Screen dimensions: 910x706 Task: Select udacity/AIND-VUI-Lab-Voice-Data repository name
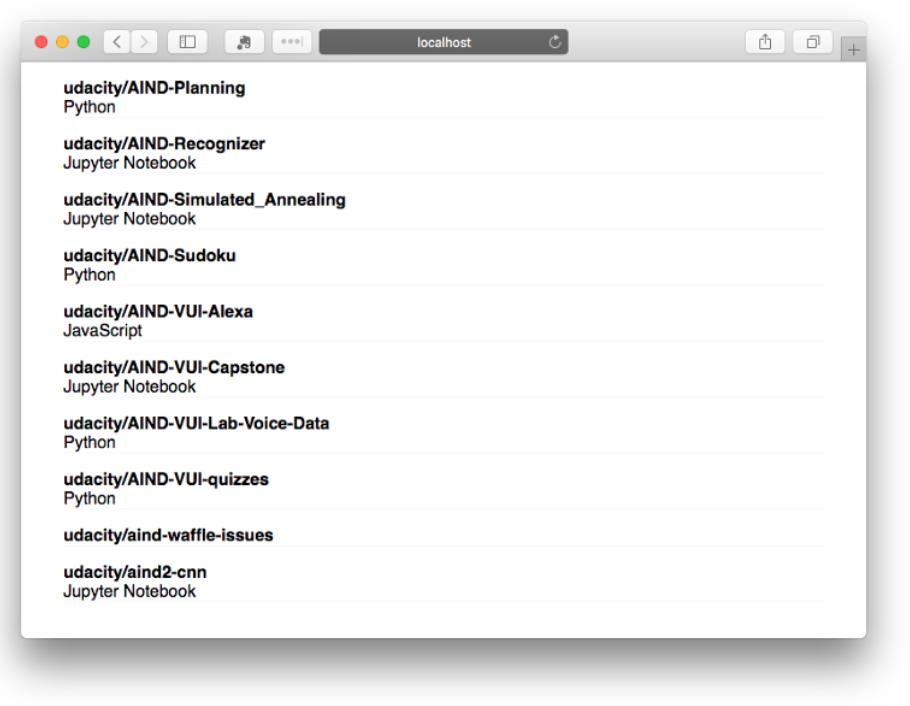click(196, 423)
